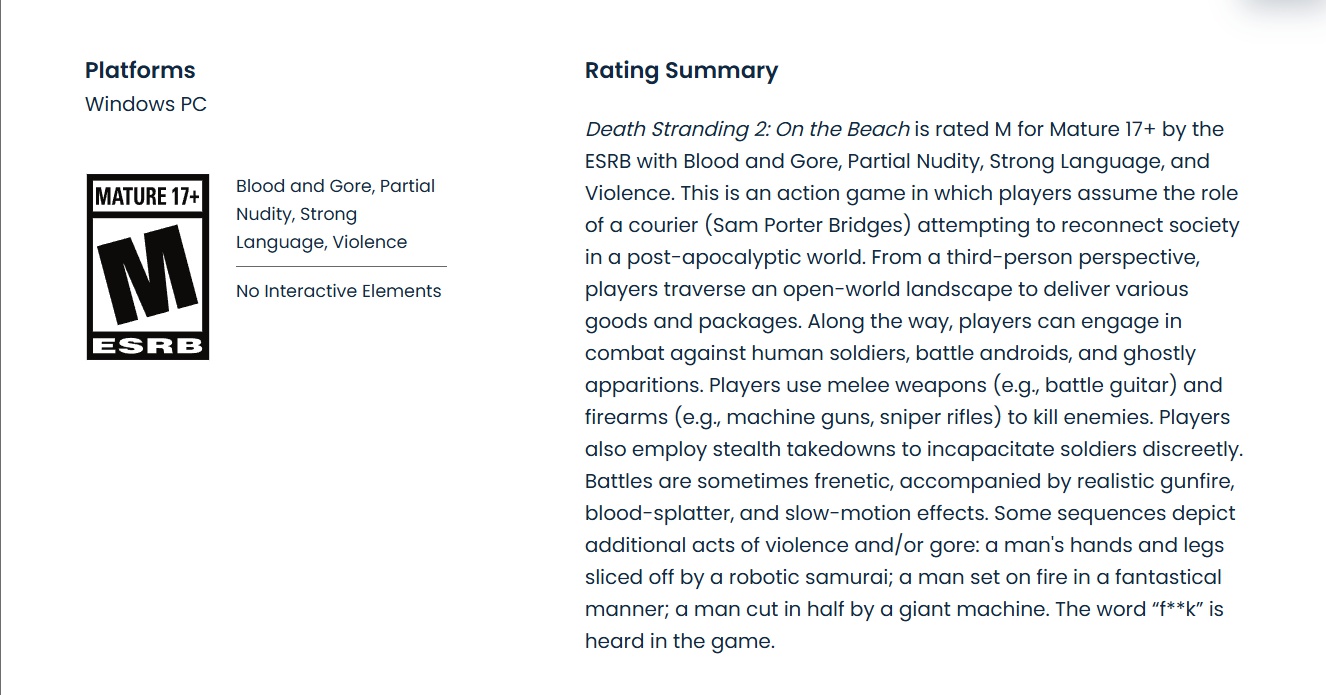Screen dimensions: 1326x695
Task: Click the Rating Summary heading
Action: 681,71
